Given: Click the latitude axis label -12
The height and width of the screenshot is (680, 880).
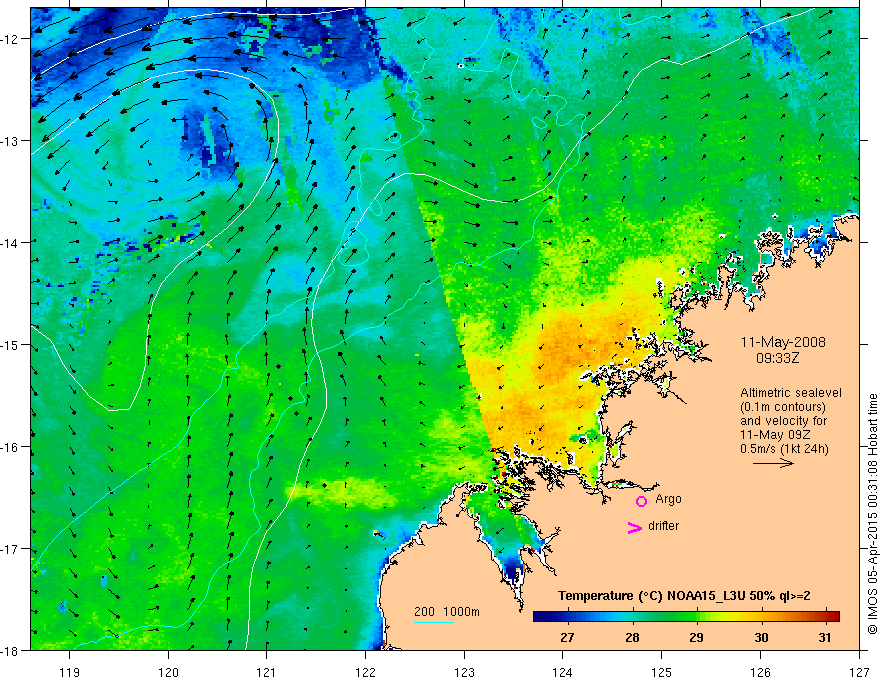Looking at the screenshot, I should click(x=11, y=39).
